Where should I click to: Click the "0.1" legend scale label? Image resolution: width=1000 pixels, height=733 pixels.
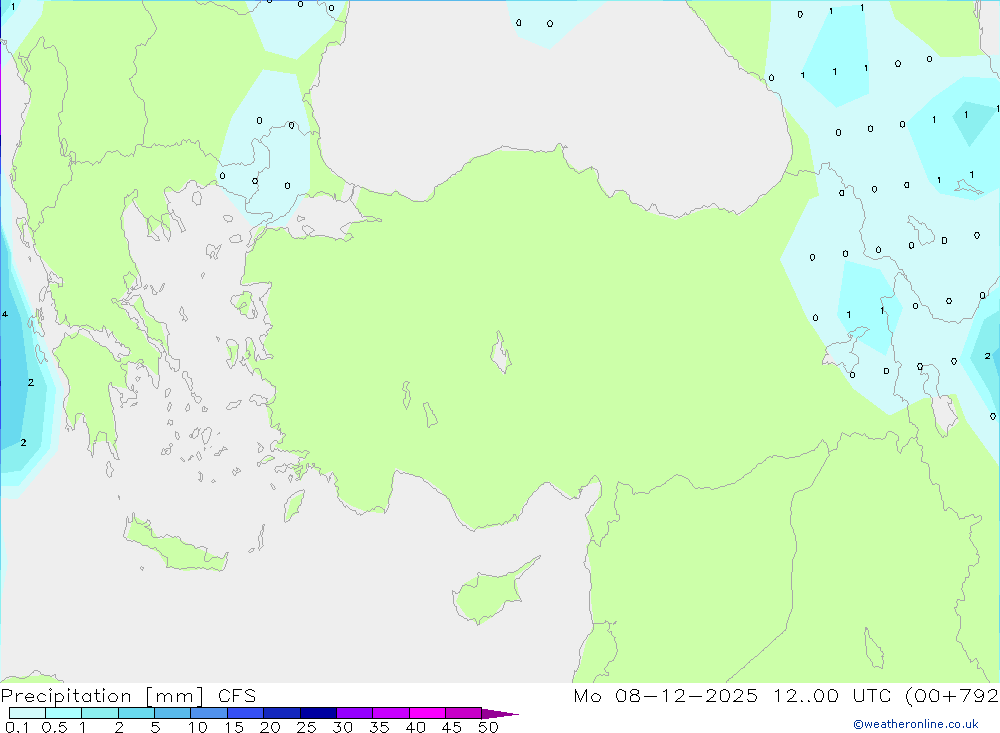tap(17, 727)
